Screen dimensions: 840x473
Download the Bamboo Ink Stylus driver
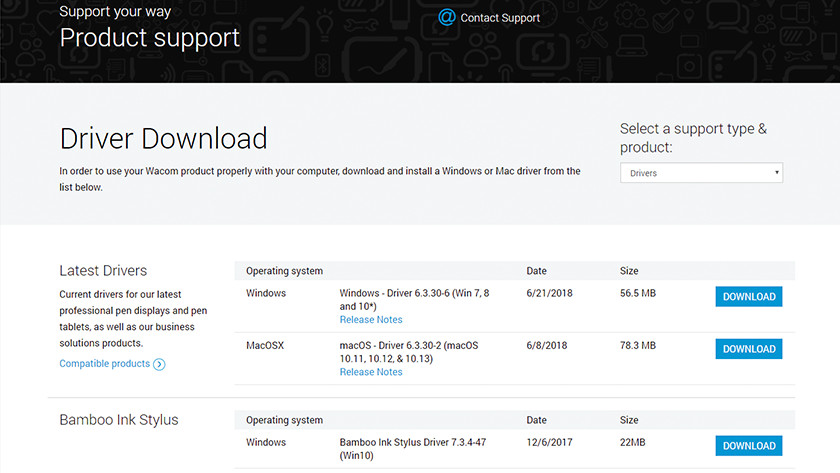pos(748,446)
